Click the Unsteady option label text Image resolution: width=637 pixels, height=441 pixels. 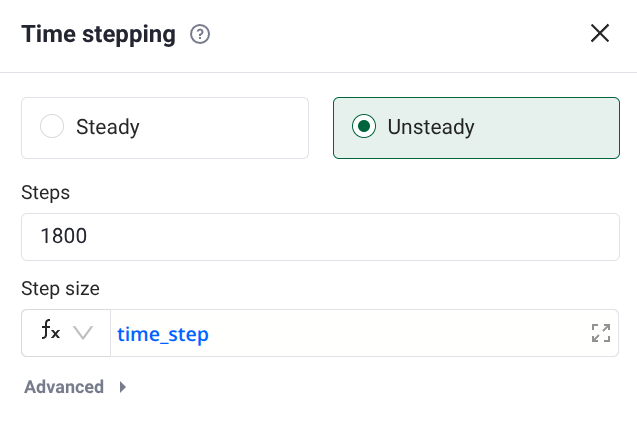[430, 127]
